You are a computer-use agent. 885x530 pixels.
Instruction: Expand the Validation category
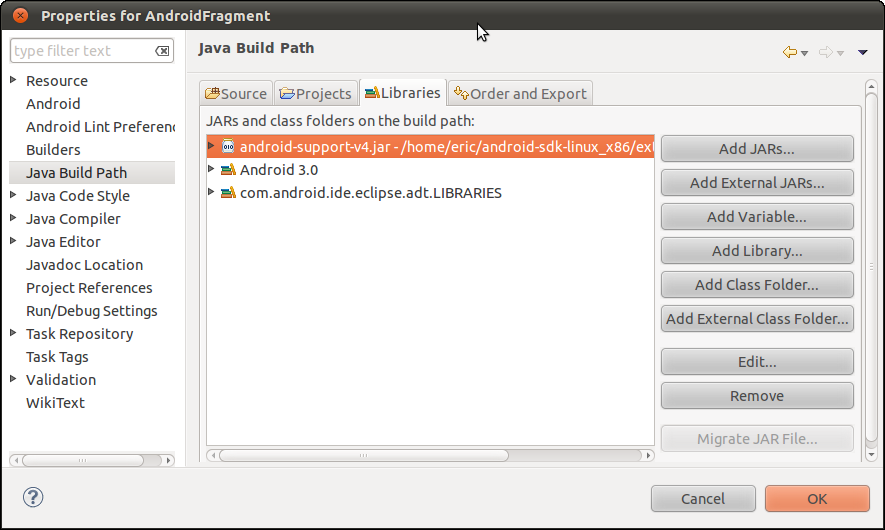coord(13,379)
